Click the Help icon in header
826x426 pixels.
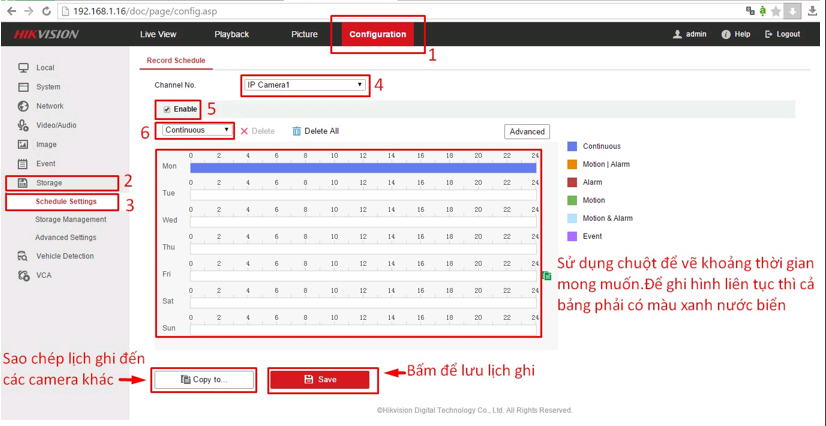click(726, 34)
